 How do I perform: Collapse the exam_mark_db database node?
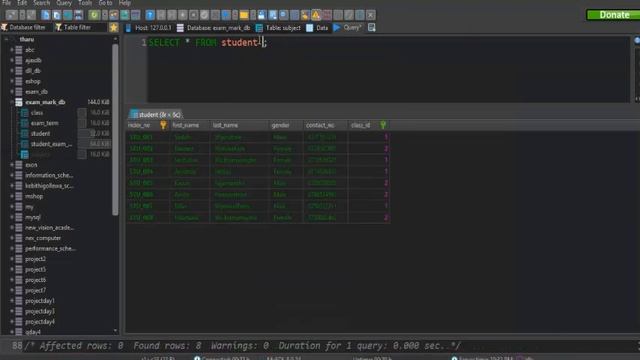12,102
